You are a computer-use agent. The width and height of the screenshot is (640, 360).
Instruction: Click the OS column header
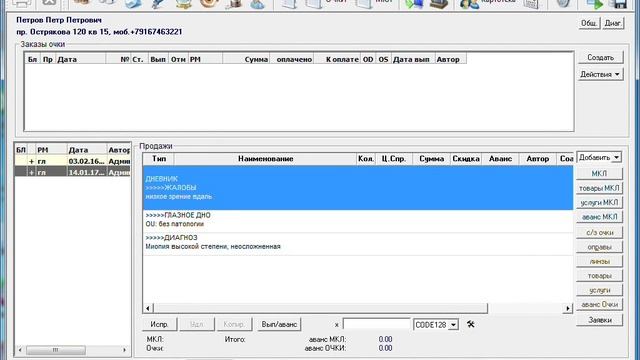[383, 59]
